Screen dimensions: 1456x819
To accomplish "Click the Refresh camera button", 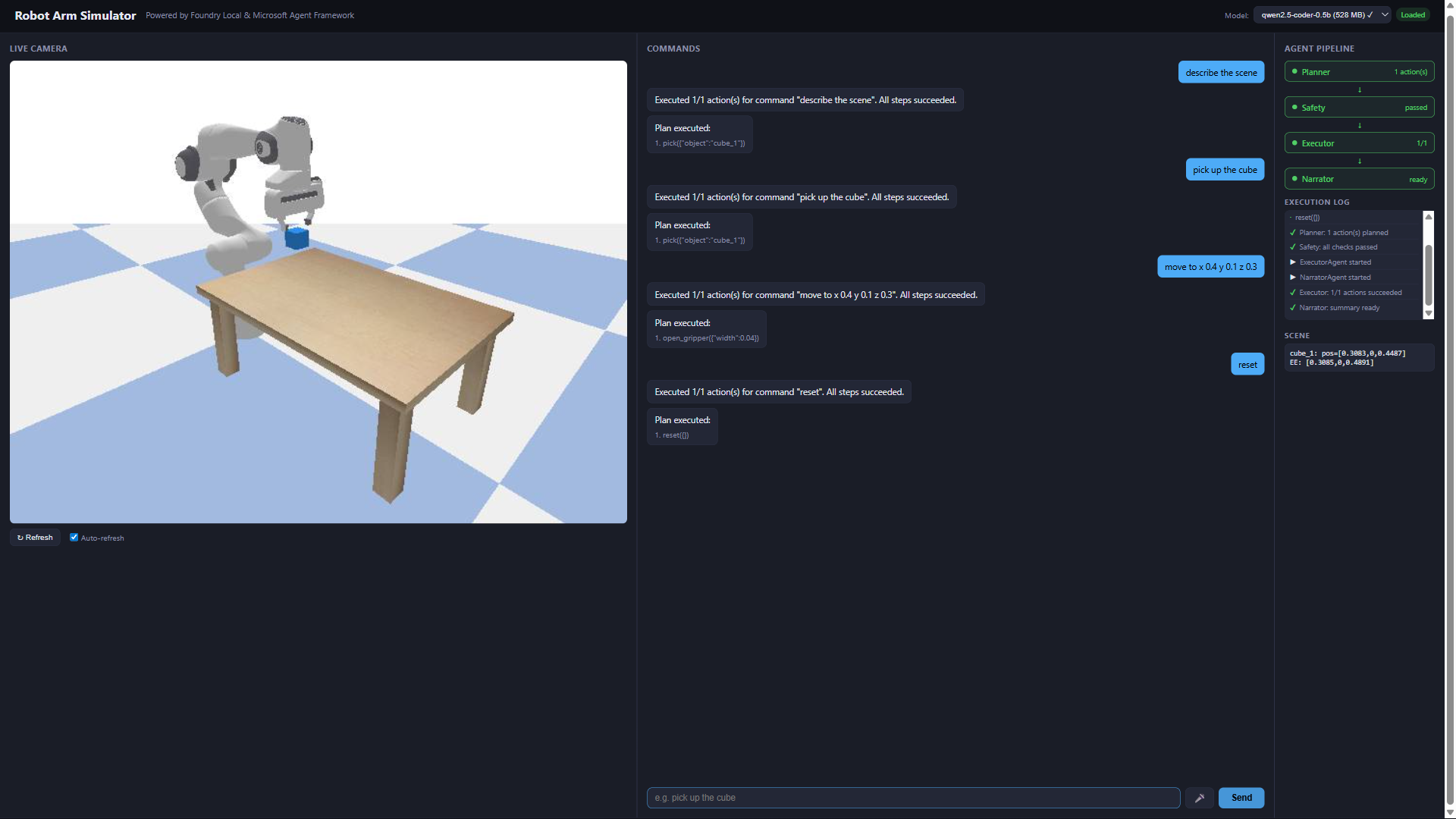I will tap(35, 538).
